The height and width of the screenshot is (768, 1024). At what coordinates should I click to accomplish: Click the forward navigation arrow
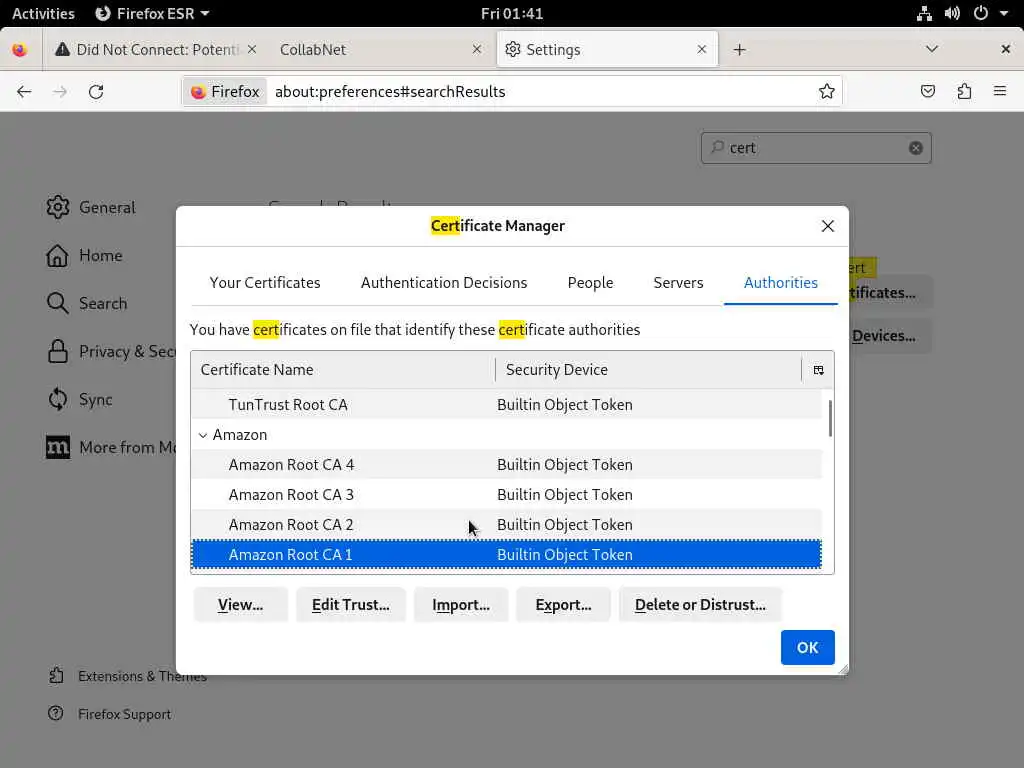point(60,91)
